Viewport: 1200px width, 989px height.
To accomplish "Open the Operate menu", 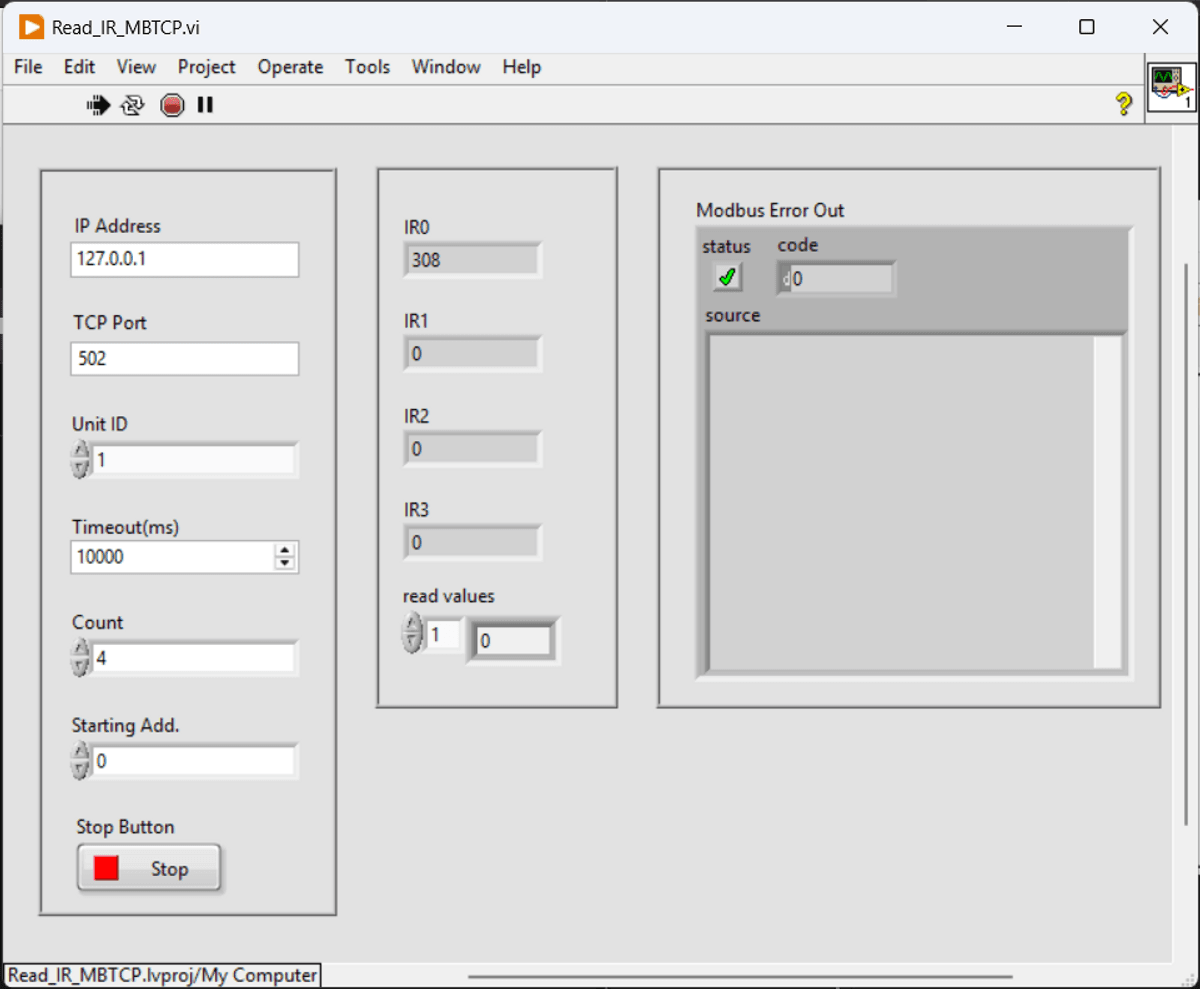I will pyautogui.click(x=290, y=67).
